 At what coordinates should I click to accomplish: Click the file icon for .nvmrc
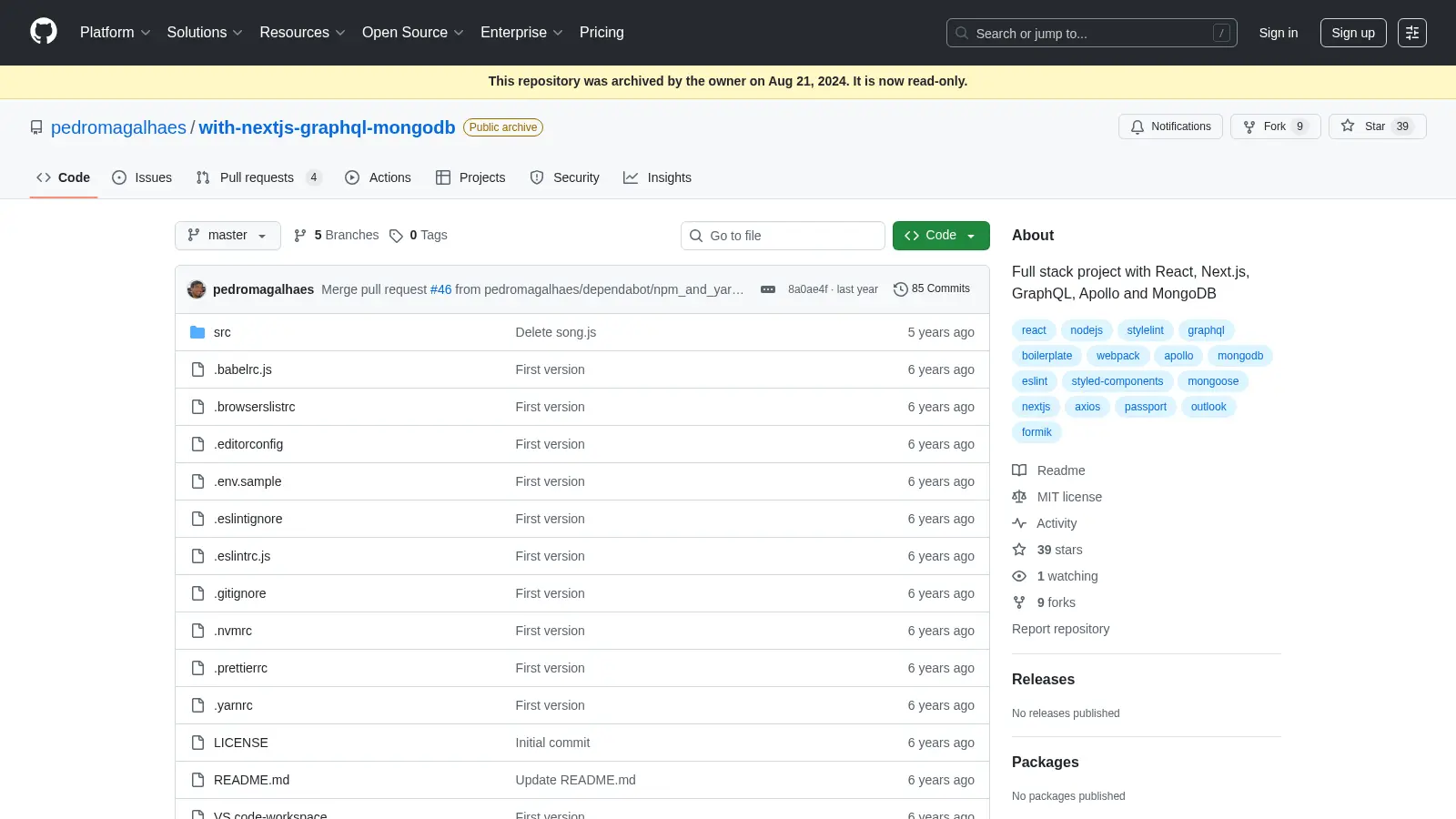point(197,631)
